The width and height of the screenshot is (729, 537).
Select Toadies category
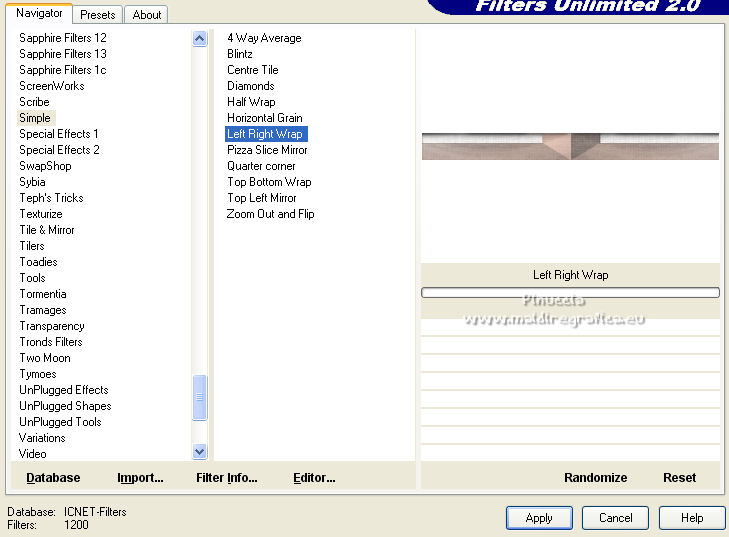(x=38, y=262)
